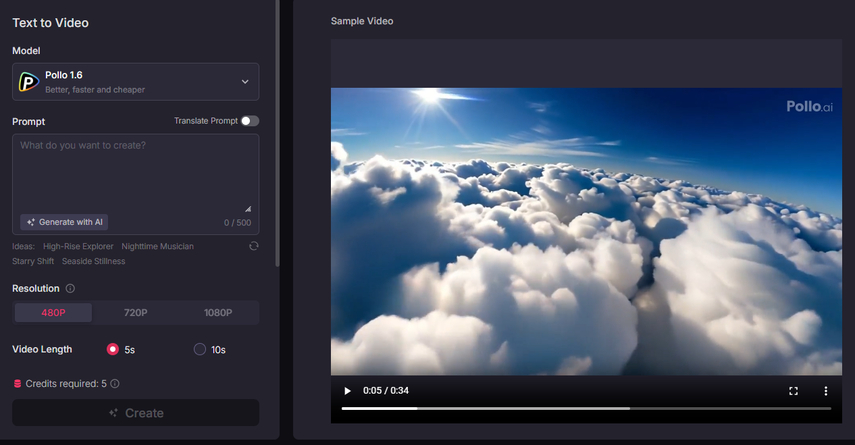This screenshot has width=855, height=445.
Task: Choose the Starry Shift idea
Action: pyautogui.click(x=33, y=261)
